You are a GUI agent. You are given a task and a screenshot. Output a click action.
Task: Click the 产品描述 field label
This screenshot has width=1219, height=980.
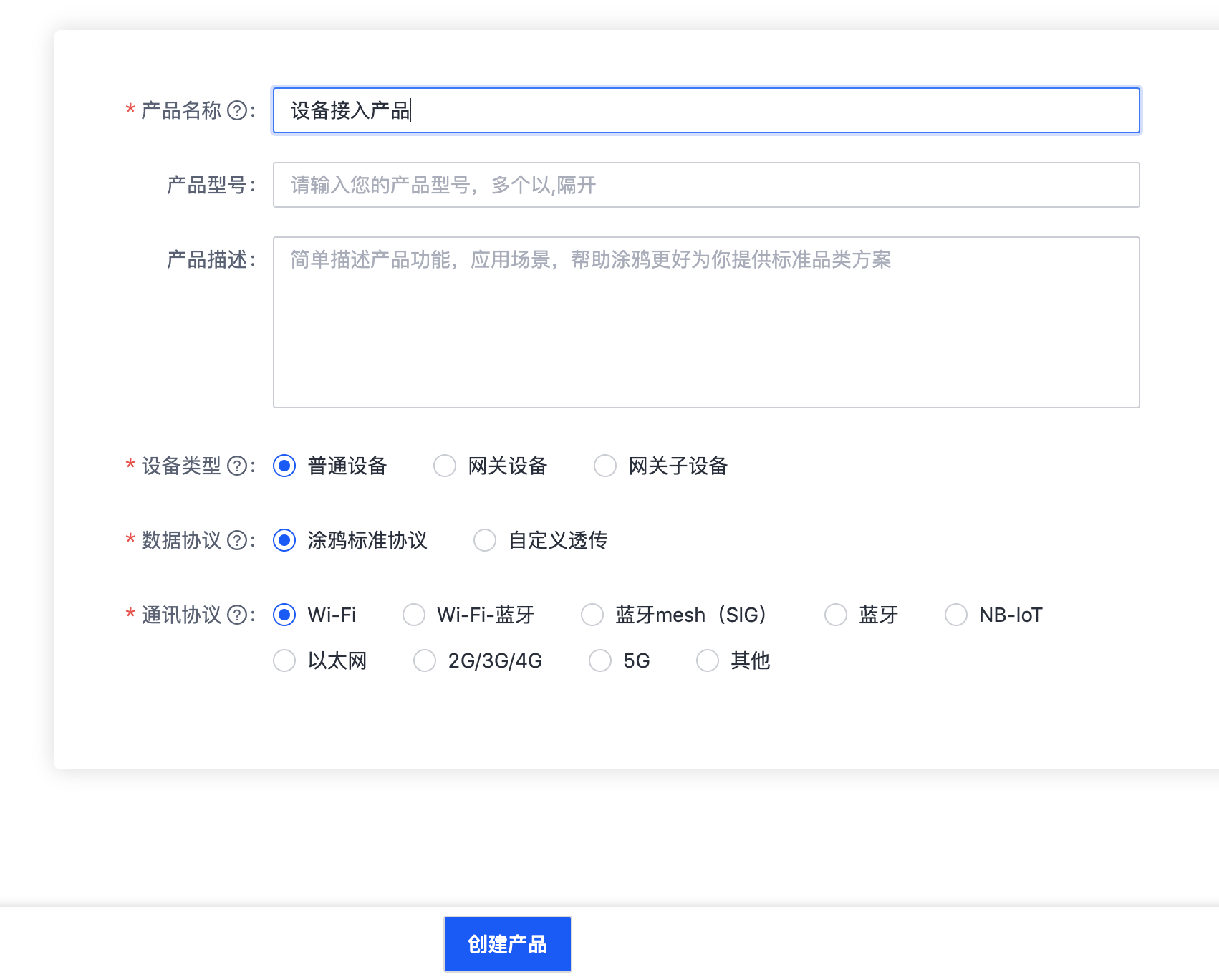coord(211,259)
